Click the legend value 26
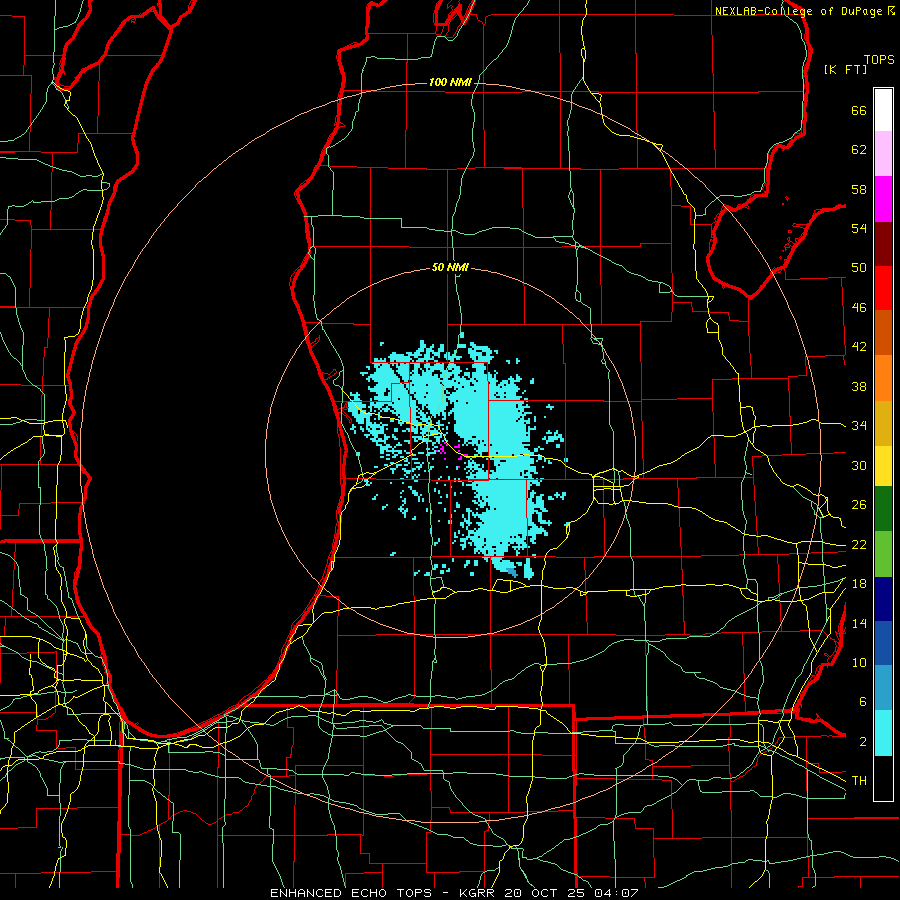This screenshot has width=900, height=900. pos(859,505)
